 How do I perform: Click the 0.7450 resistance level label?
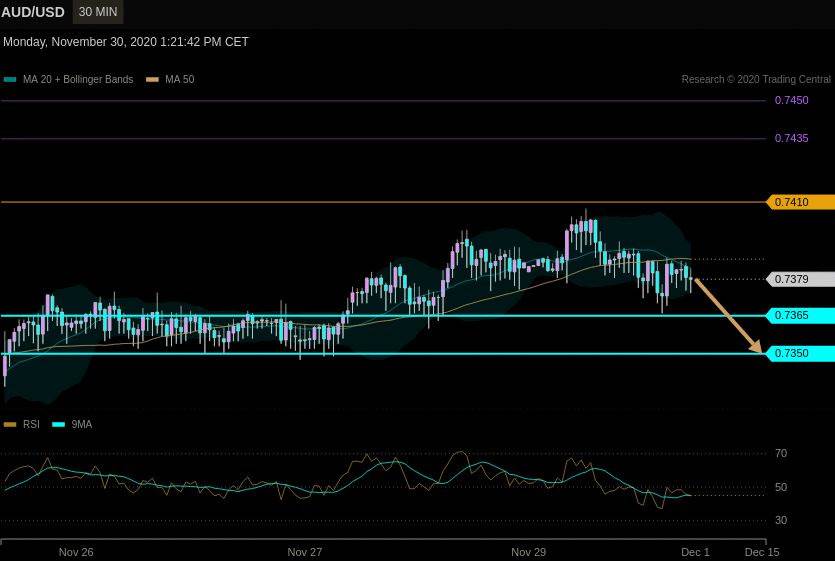point(791,100)
